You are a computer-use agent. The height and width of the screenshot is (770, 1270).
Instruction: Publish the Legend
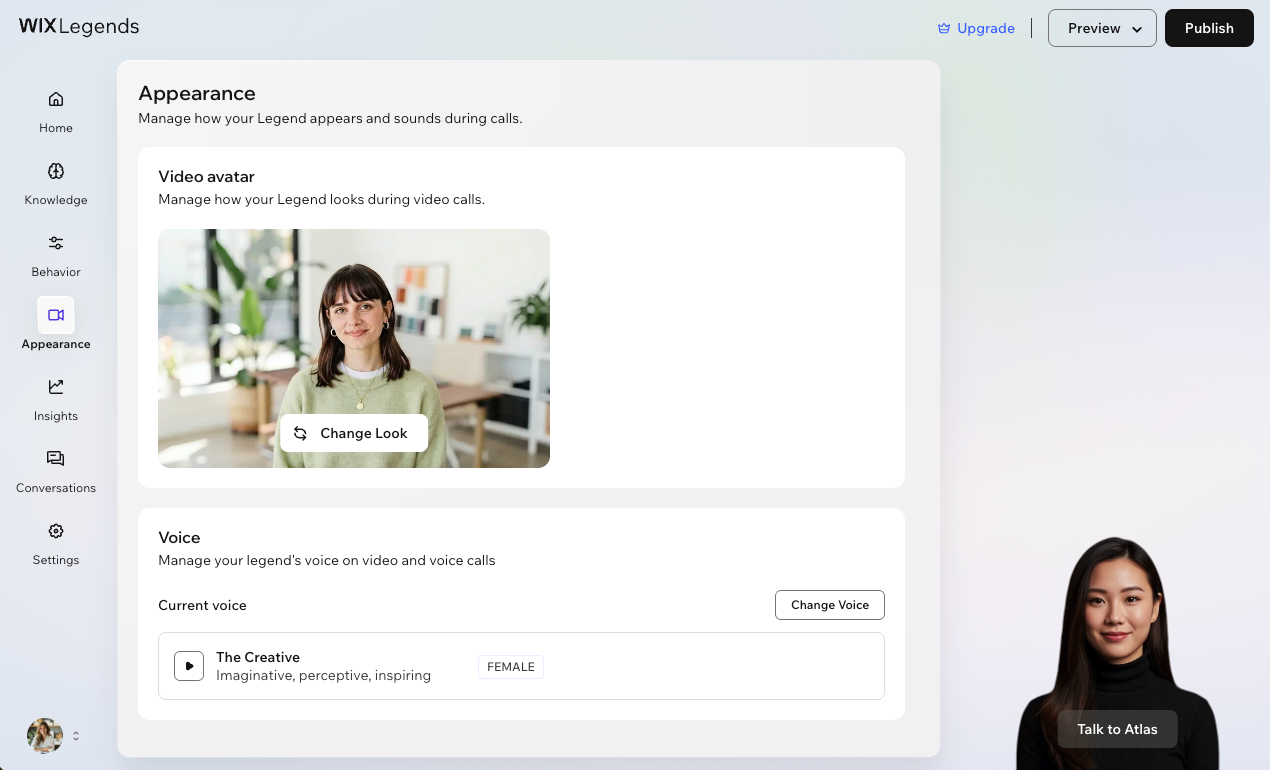click(1209, 28)
